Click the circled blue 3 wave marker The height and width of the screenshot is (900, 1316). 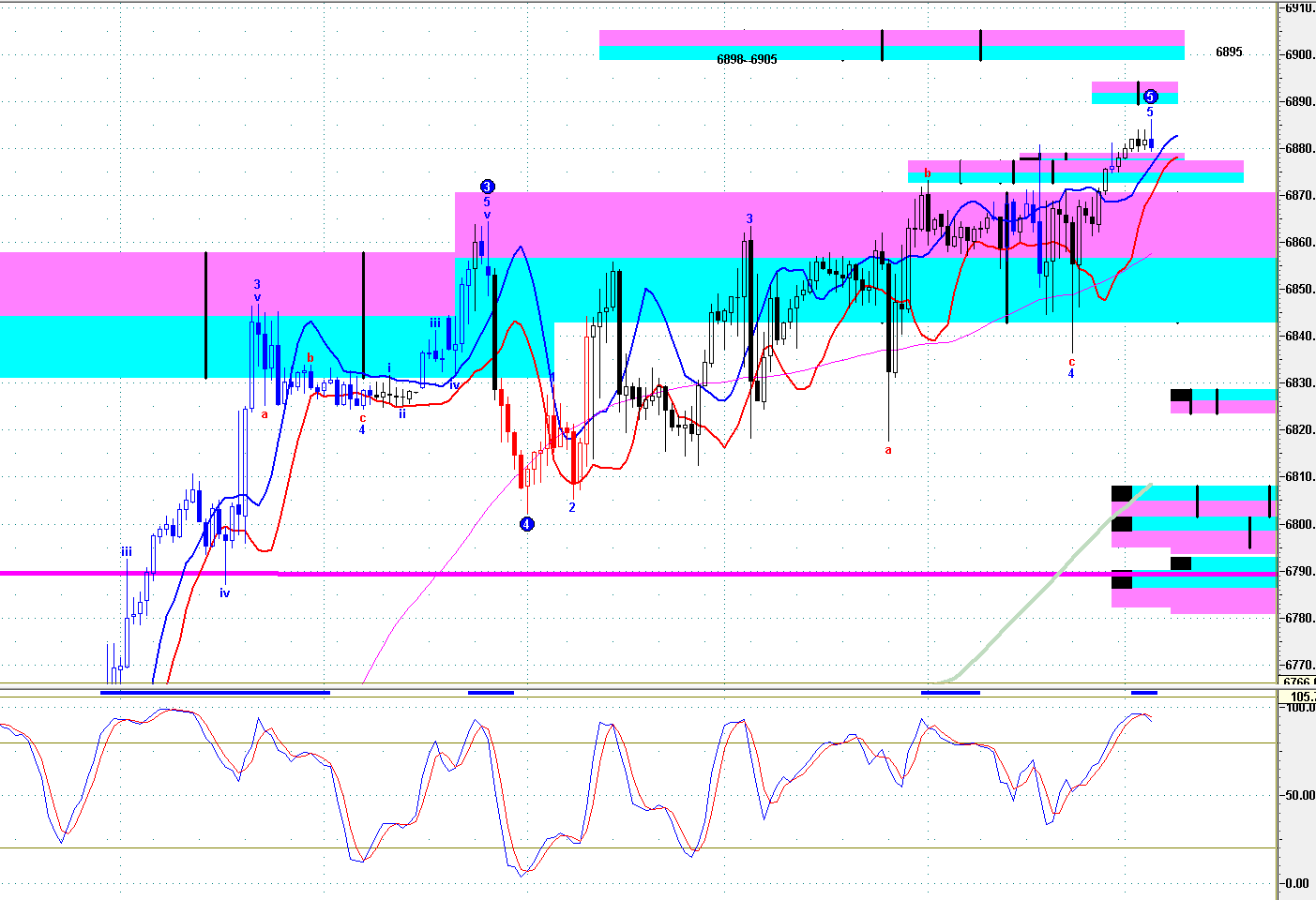click(487, 187)
